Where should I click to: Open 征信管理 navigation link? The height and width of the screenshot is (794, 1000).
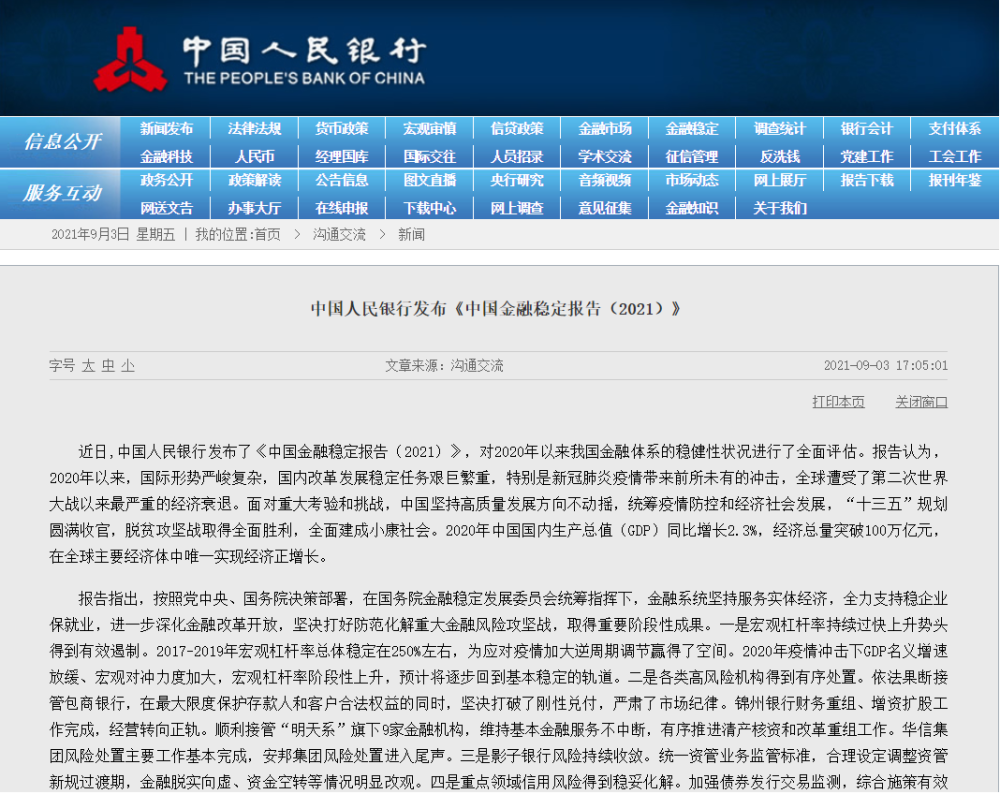pyautogui.click(x=692, y=156)
